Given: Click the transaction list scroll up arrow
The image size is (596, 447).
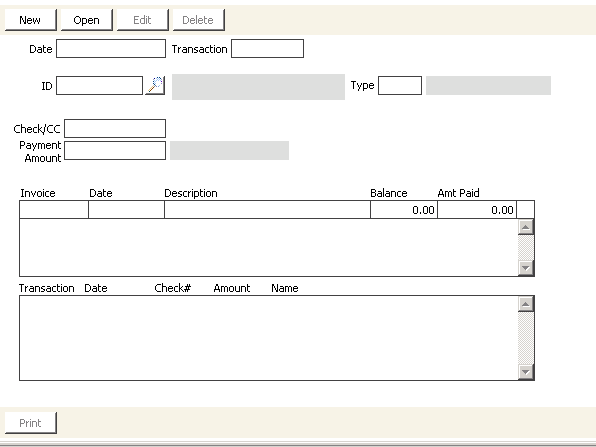Looking at the screenshot, I should [x=526, y=304].
